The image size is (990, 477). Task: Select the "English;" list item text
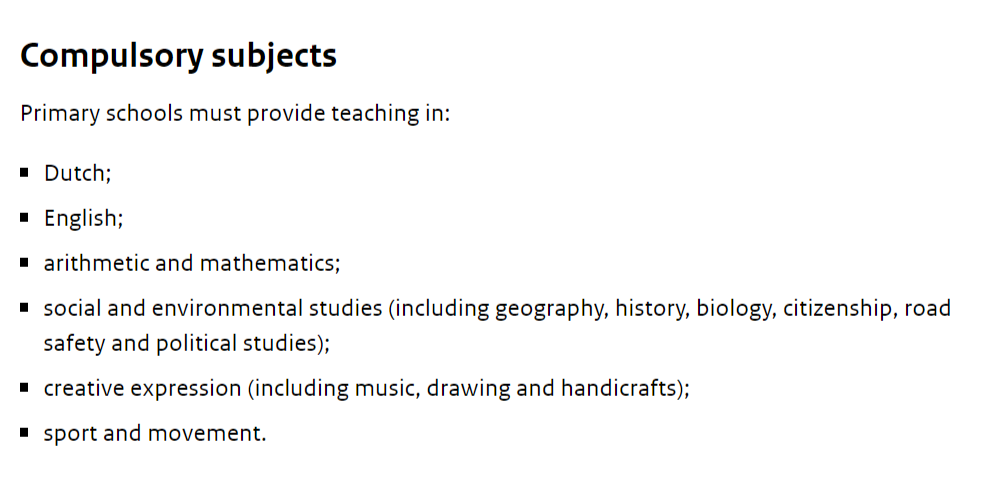[83, 218]
